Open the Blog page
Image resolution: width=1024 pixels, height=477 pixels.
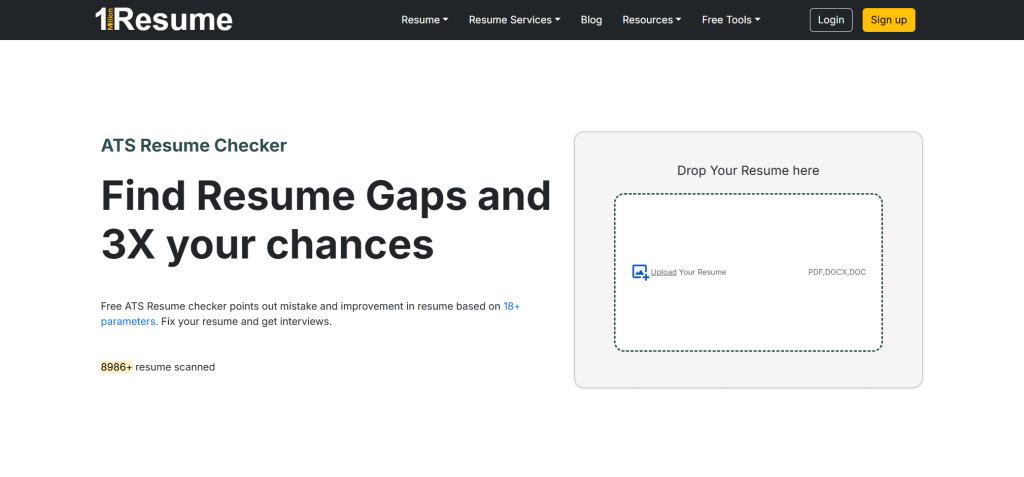pyautogui.click(x=591, y=20)
